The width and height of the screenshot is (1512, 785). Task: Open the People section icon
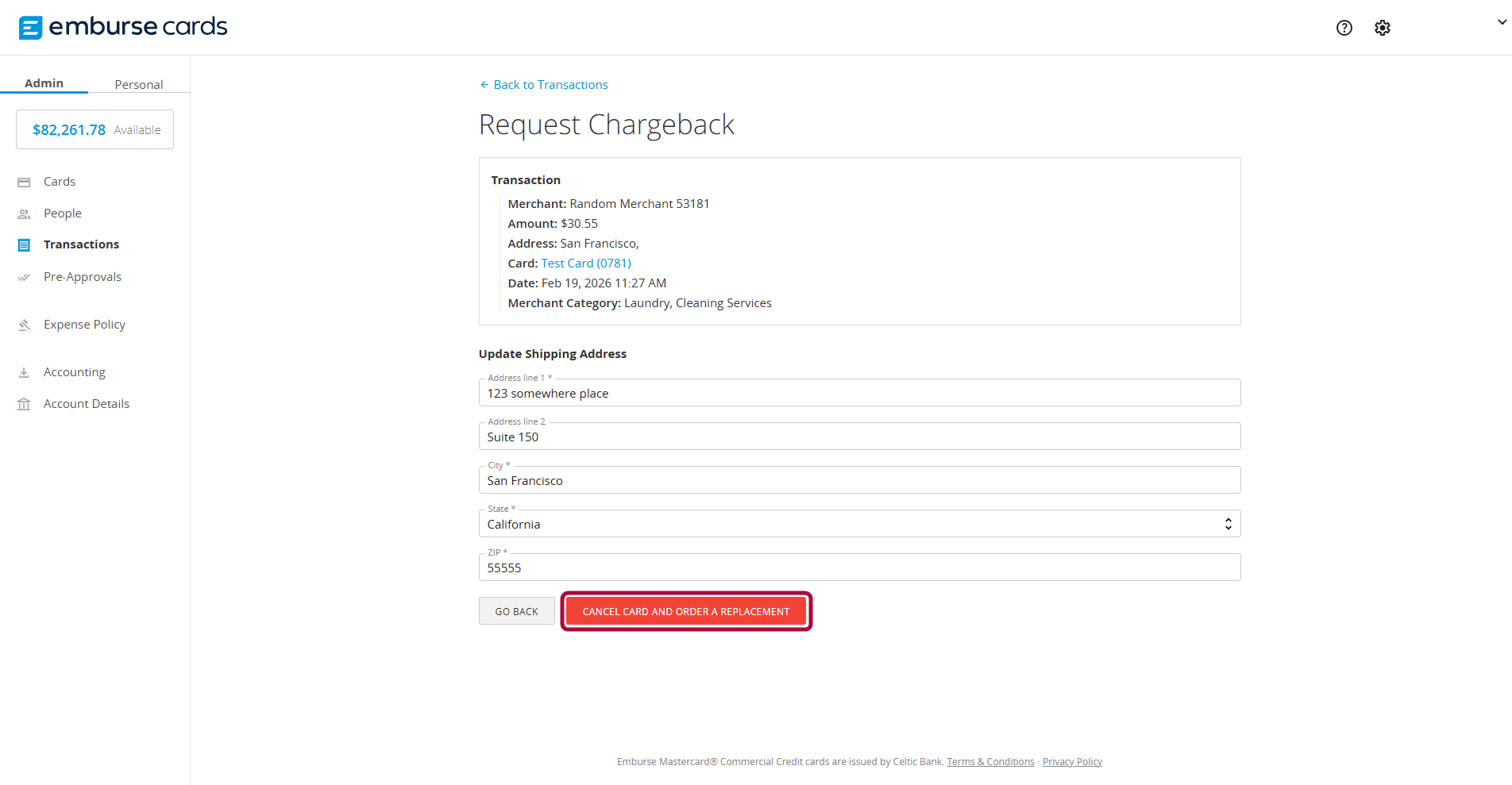25,213
